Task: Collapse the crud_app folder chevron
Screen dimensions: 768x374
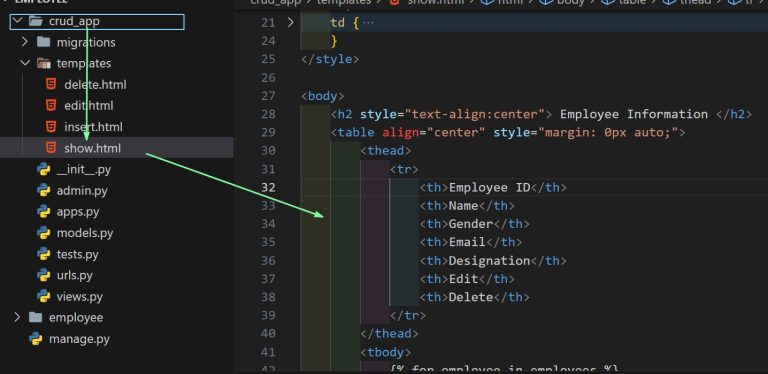Action: (x=18, y=21)
